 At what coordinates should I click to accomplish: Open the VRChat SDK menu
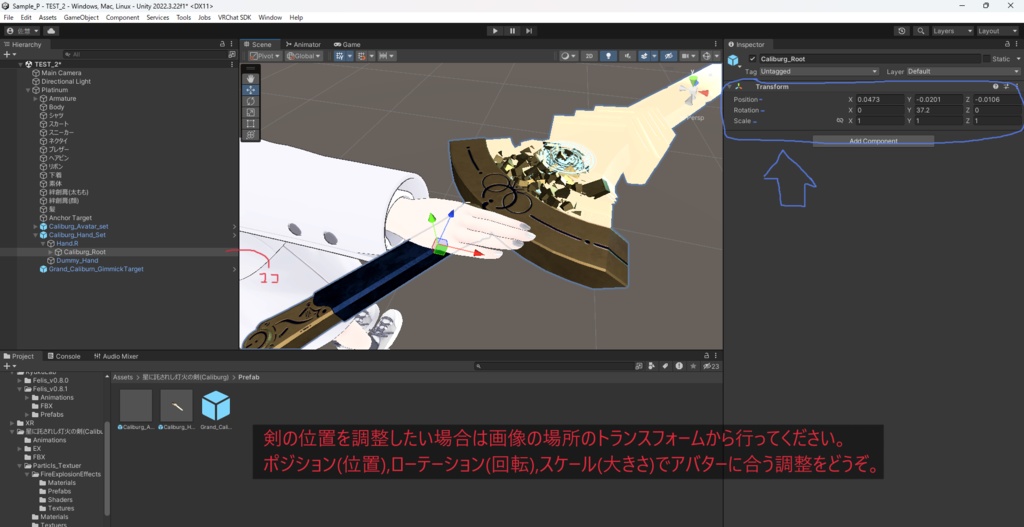[235, 18]
